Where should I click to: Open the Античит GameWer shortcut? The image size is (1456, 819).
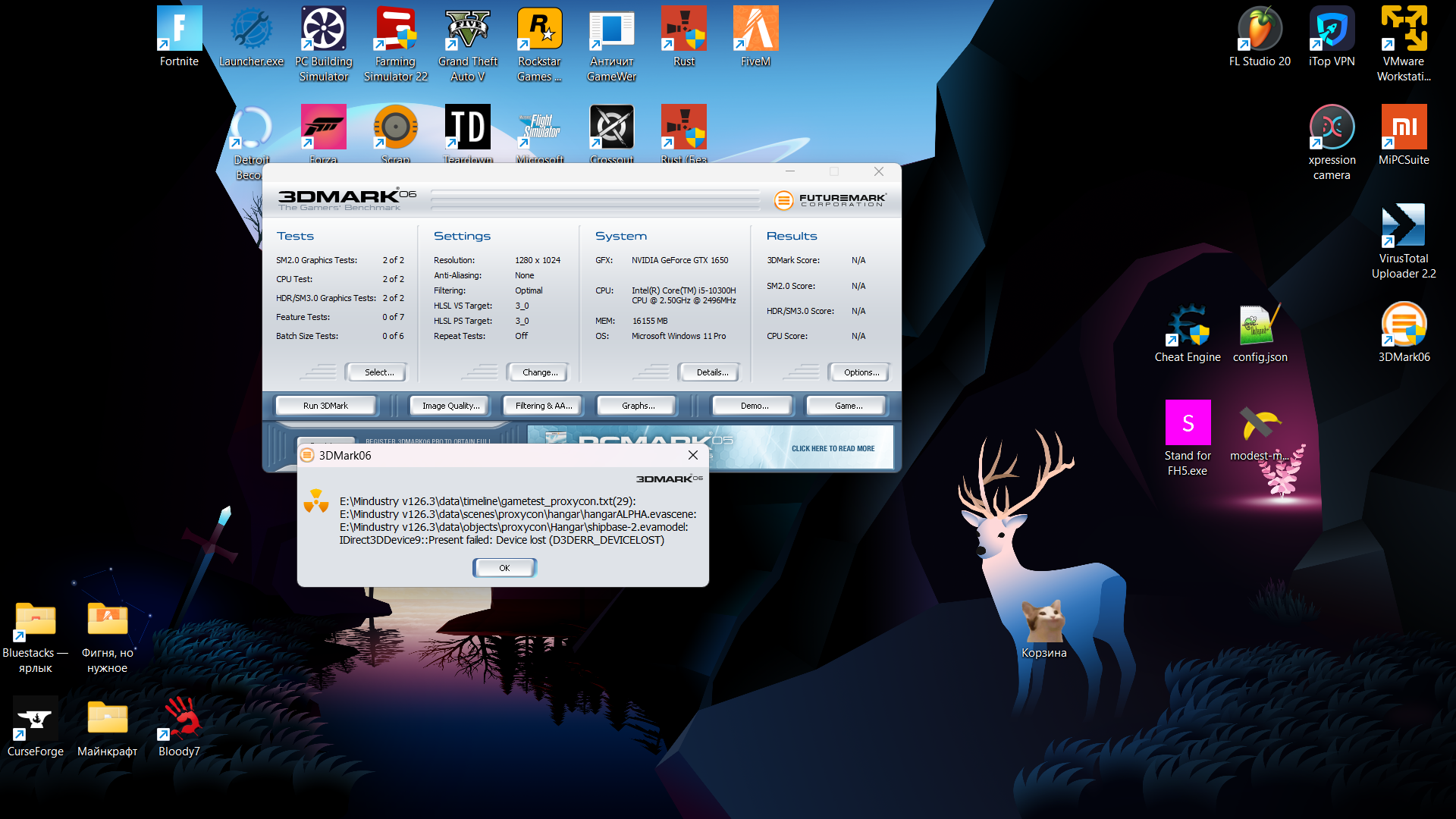(x=611, y=45)
